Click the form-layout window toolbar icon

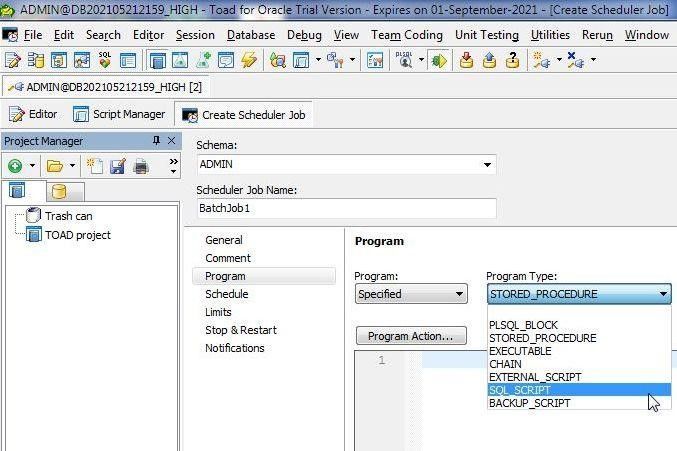[127, 60]
